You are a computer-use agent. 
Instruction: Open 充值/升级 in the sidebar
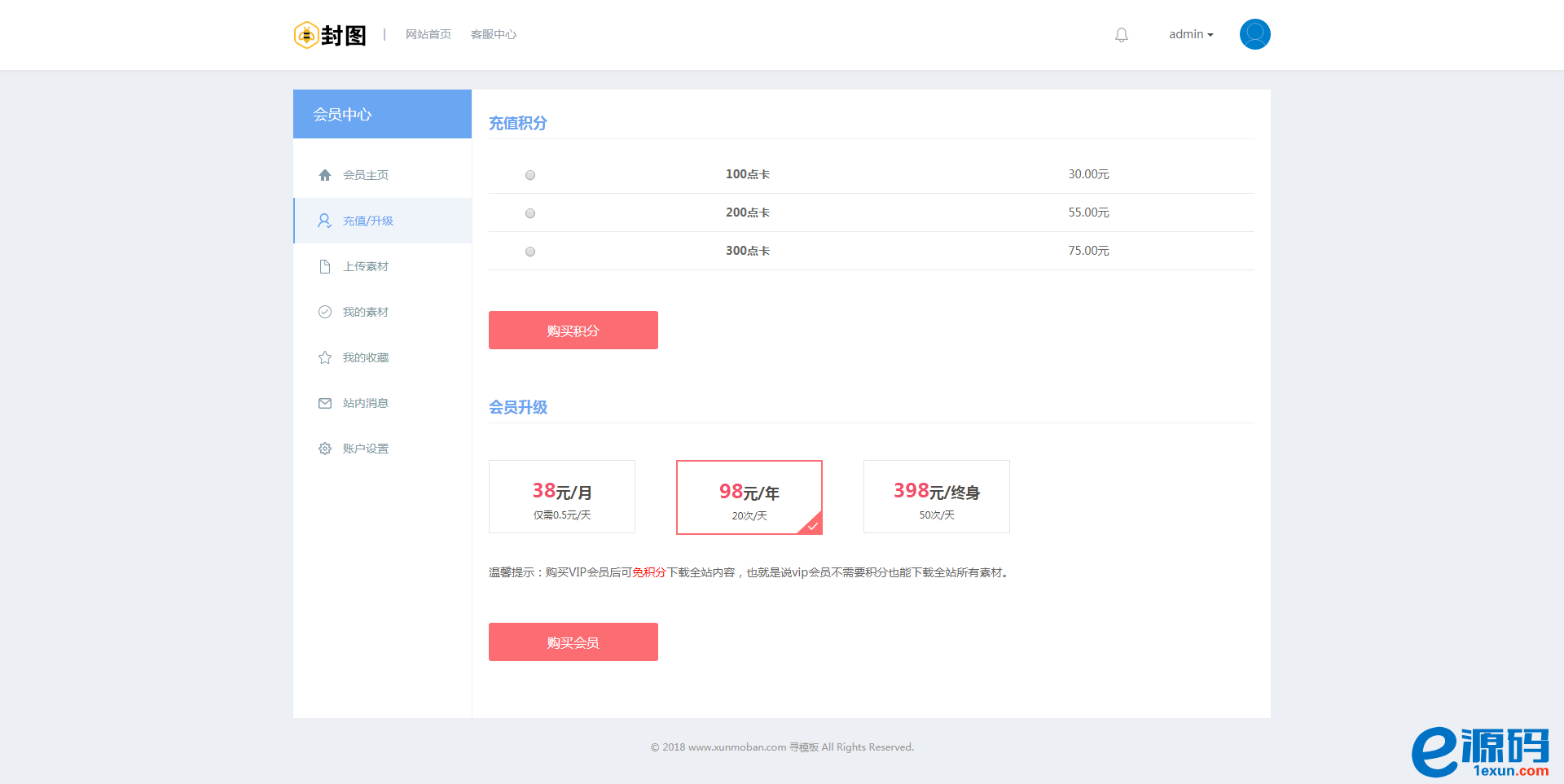coord(367,221)
